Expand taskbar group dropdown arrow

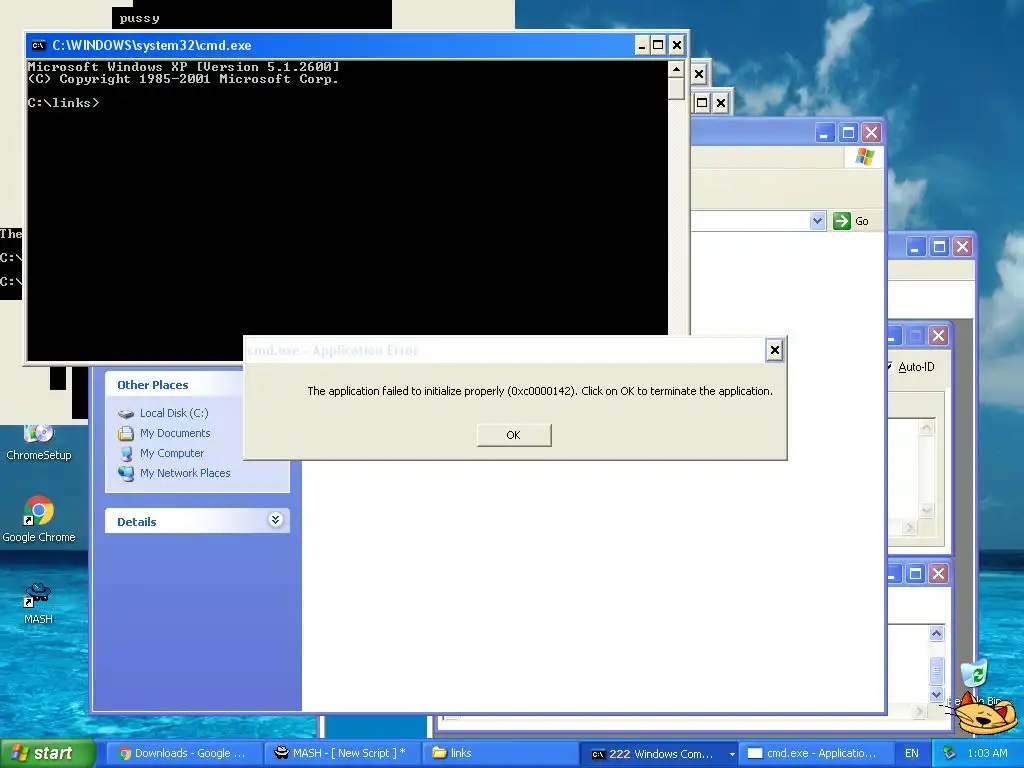[x=732, y=754]
